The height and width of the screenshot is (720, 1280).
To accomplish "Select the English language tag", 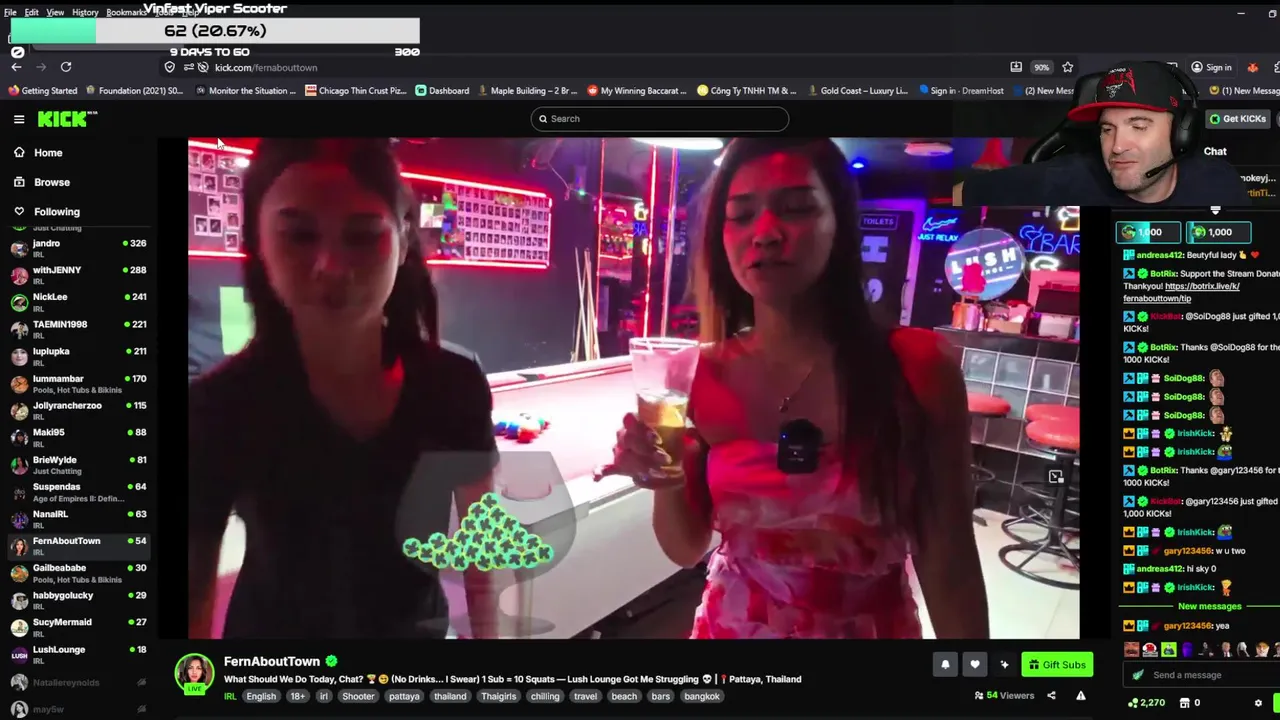I will pos(261,697).
